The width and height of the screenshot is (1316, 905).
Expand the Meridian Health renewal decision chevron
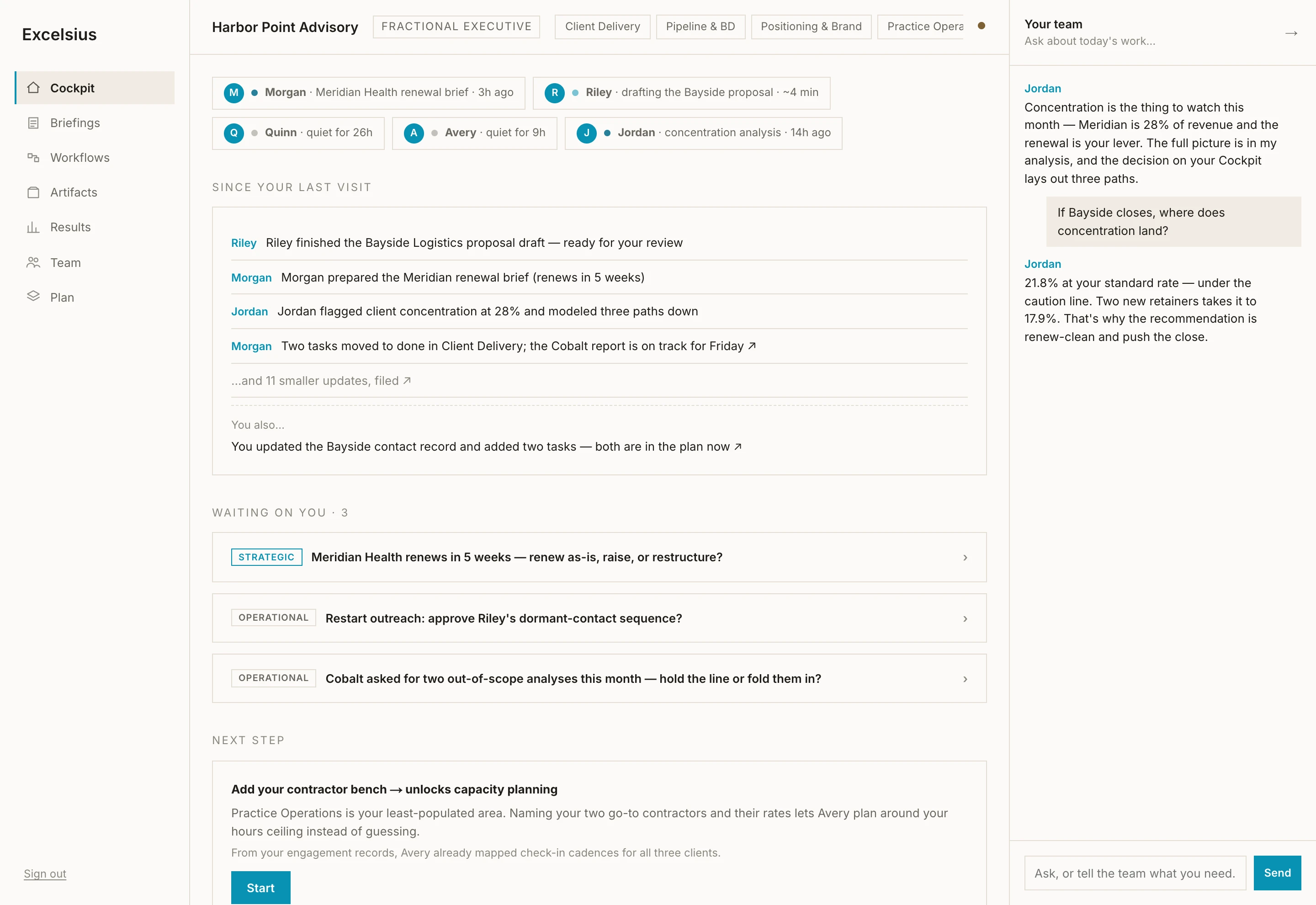965,558
